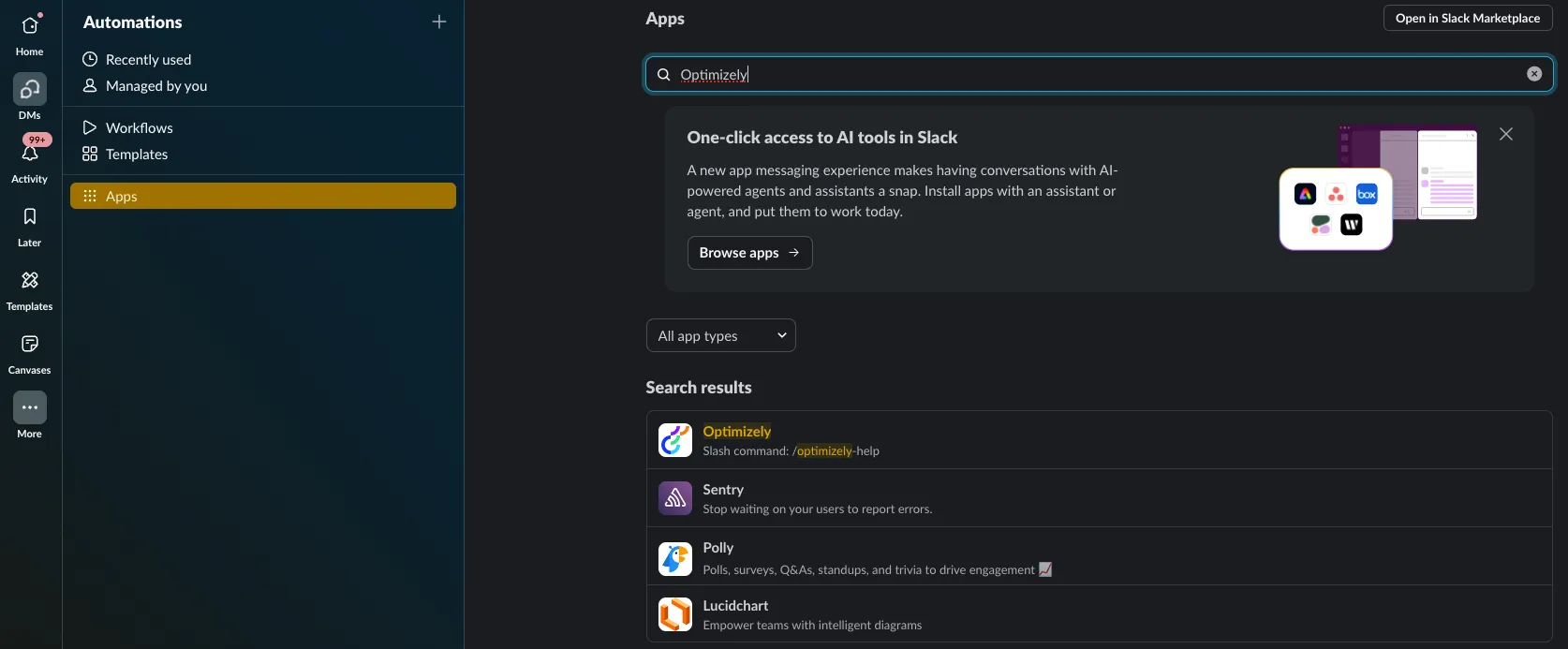Open the Templates icon in left rail
1568x649 pixels.
tap(30, 281)
